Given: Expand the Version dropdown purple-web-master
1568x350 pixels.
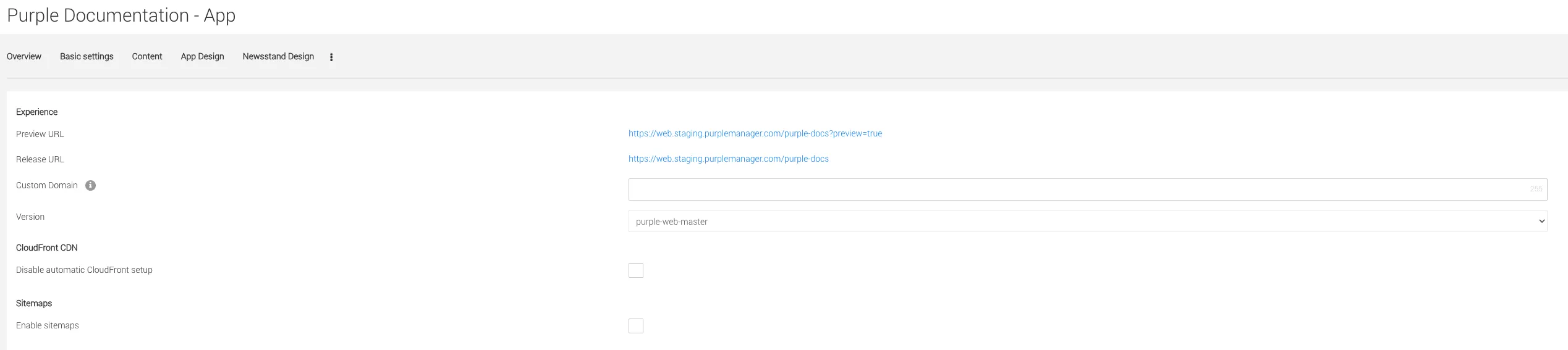Looking at the screenshot, I should 1087,221.
